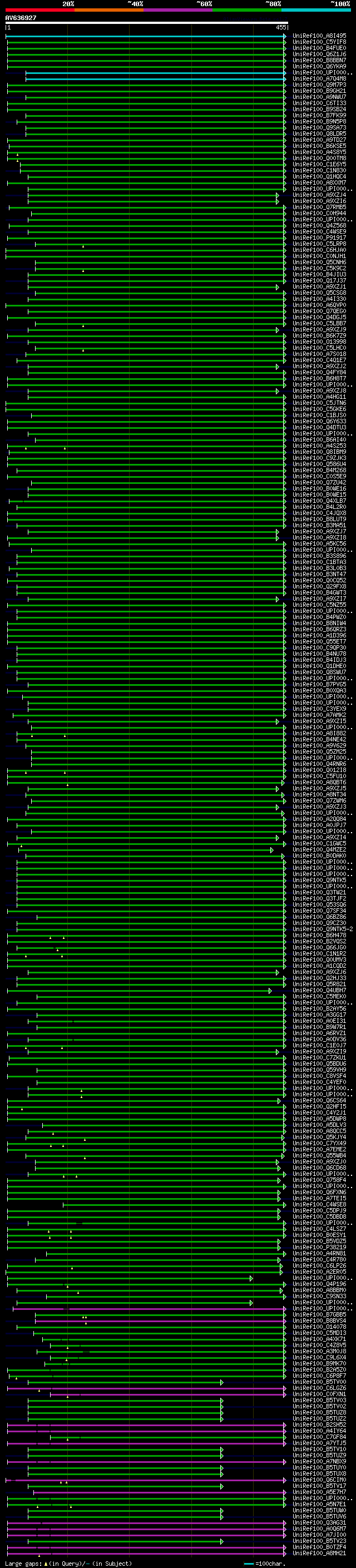Select label UniRef100_C5MEK0
This screenshot has width=356, height=1568.
pyautogui.click(x=319, y=997)
